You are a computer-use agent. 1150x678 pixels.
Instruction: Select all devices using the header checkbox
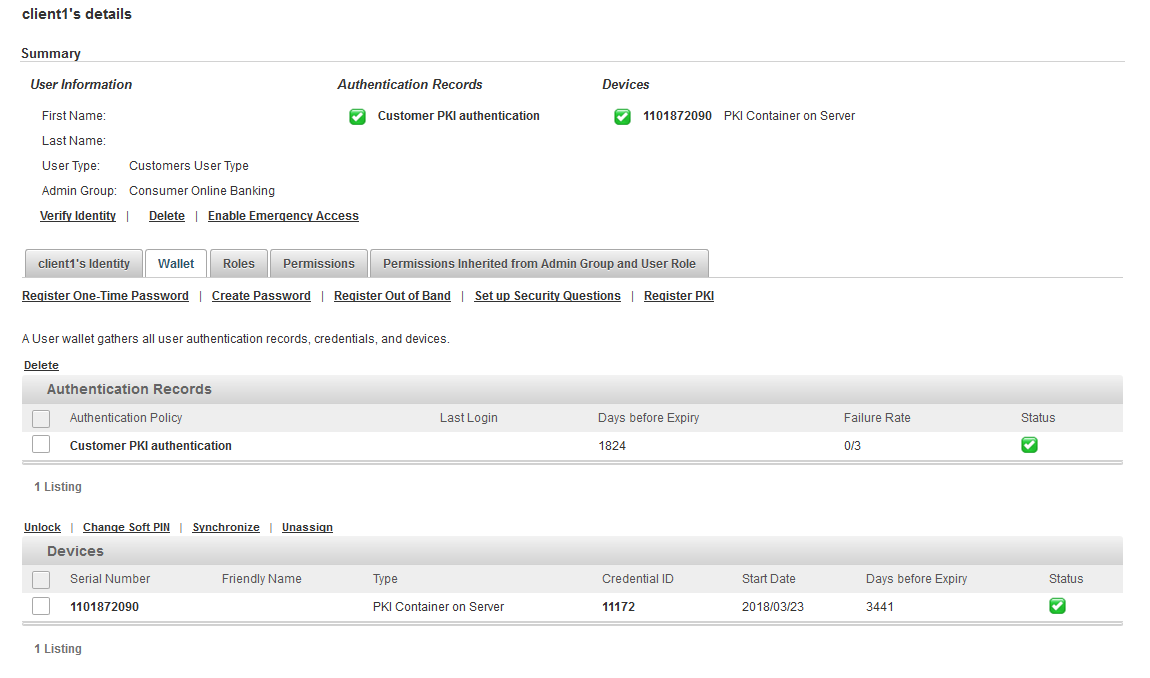(x=41, y=579)
